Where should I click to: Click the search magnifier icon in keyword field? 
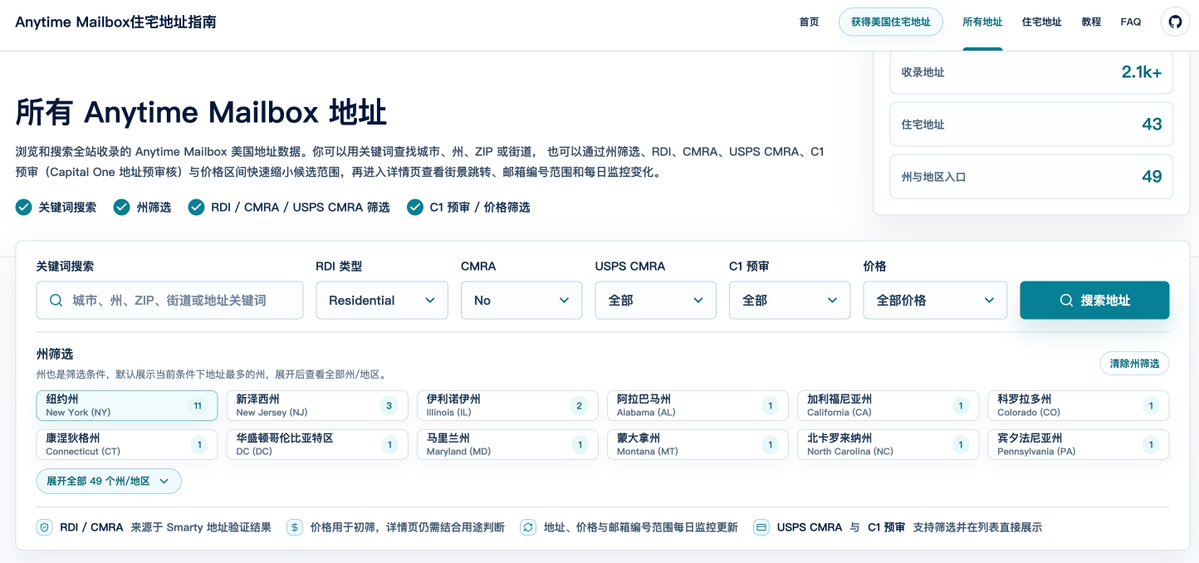[56, 301]
